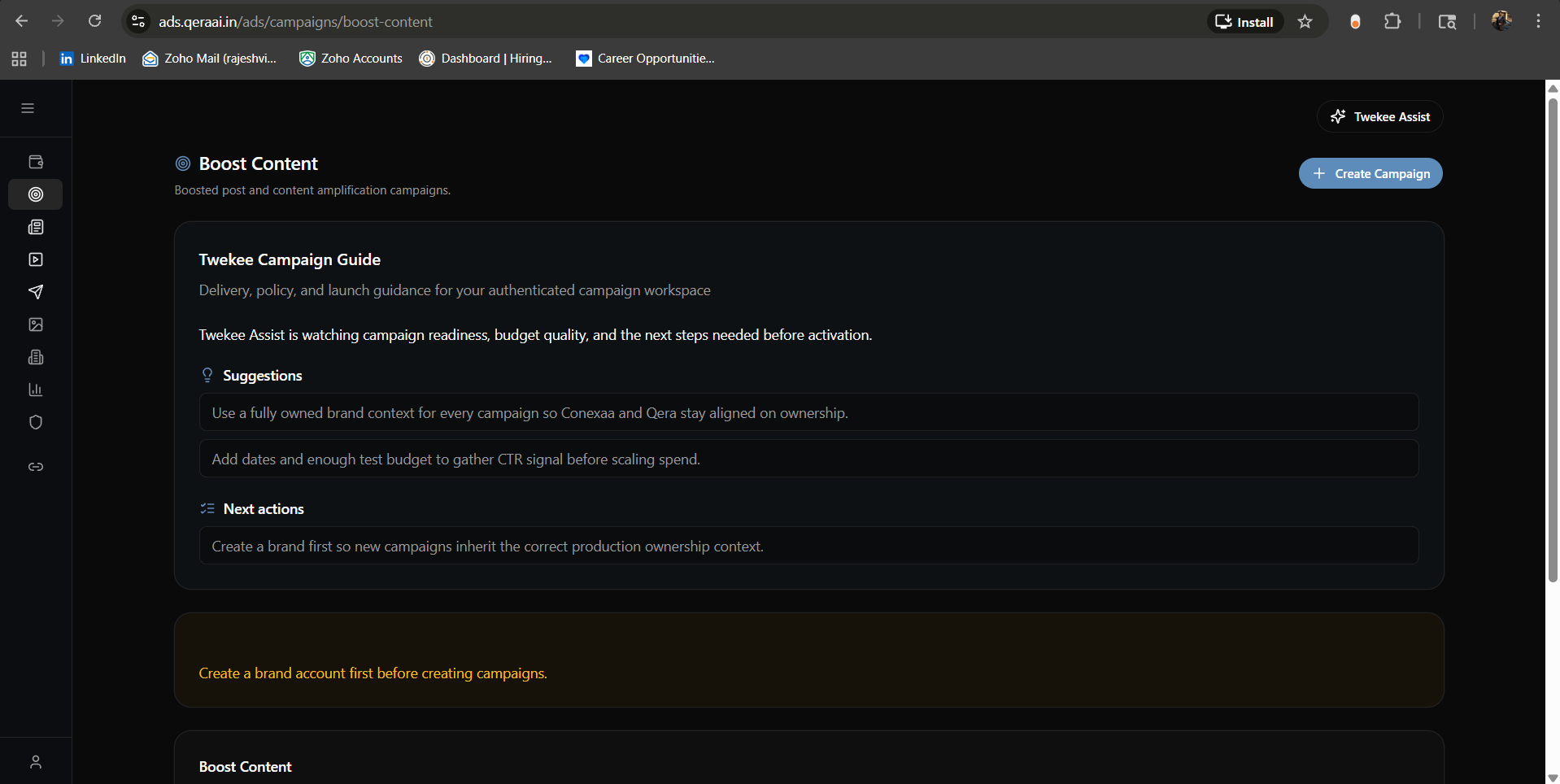Bookmark this page with the star icon
This screenshot has width=1560, height=784.
pos(1305,22)
